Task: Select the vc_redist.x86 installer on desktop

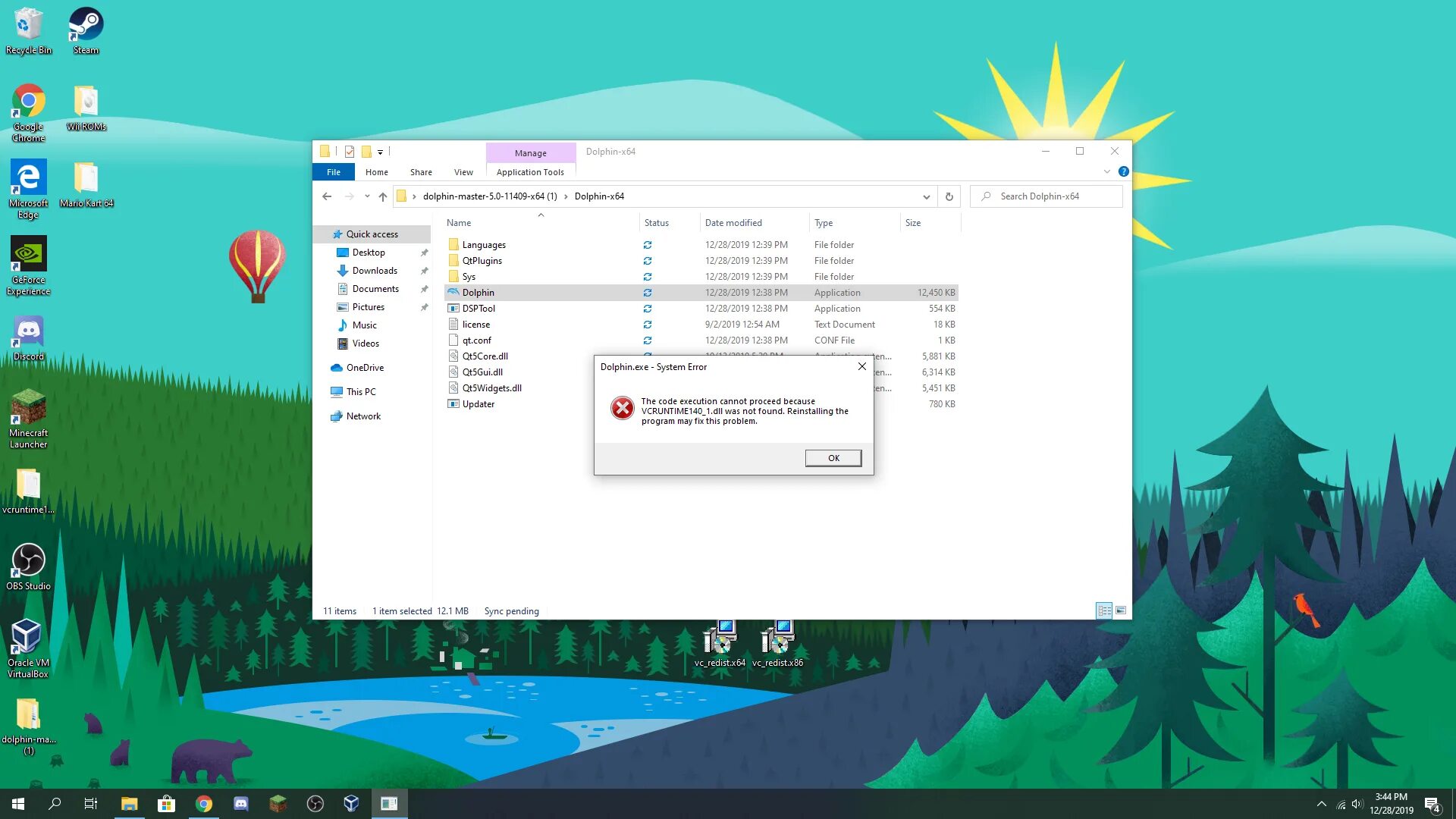Action: click(777, 644)
